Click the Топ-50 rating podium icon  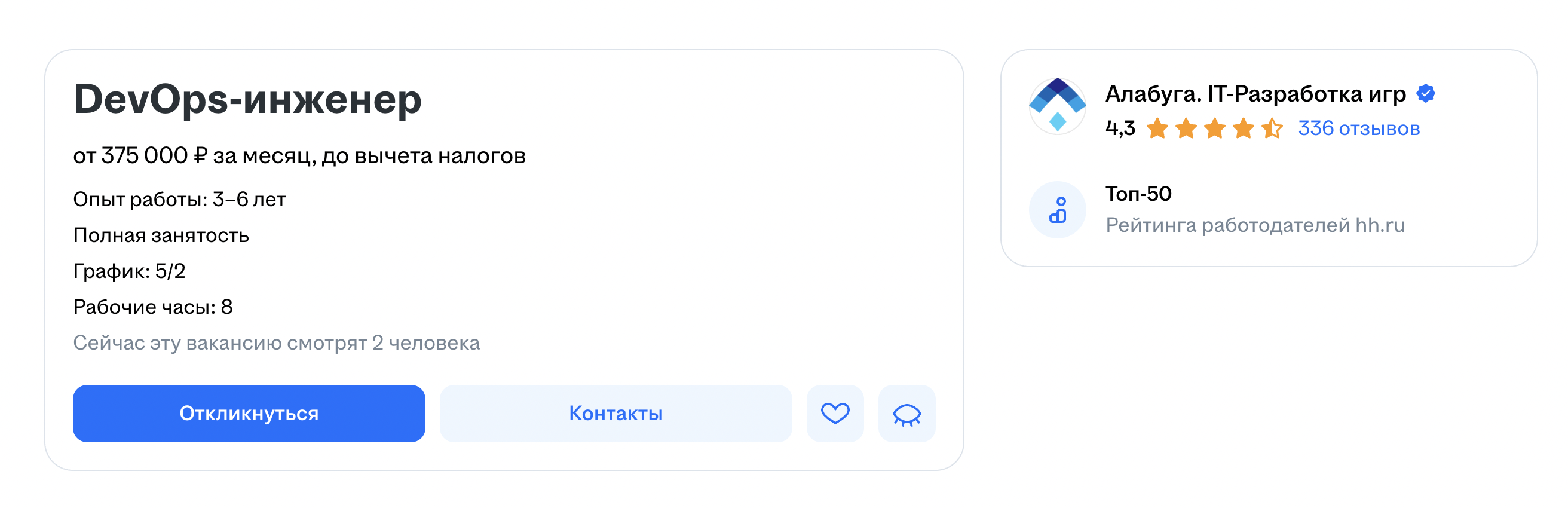pyautogui.click(x=1057, y=210)
